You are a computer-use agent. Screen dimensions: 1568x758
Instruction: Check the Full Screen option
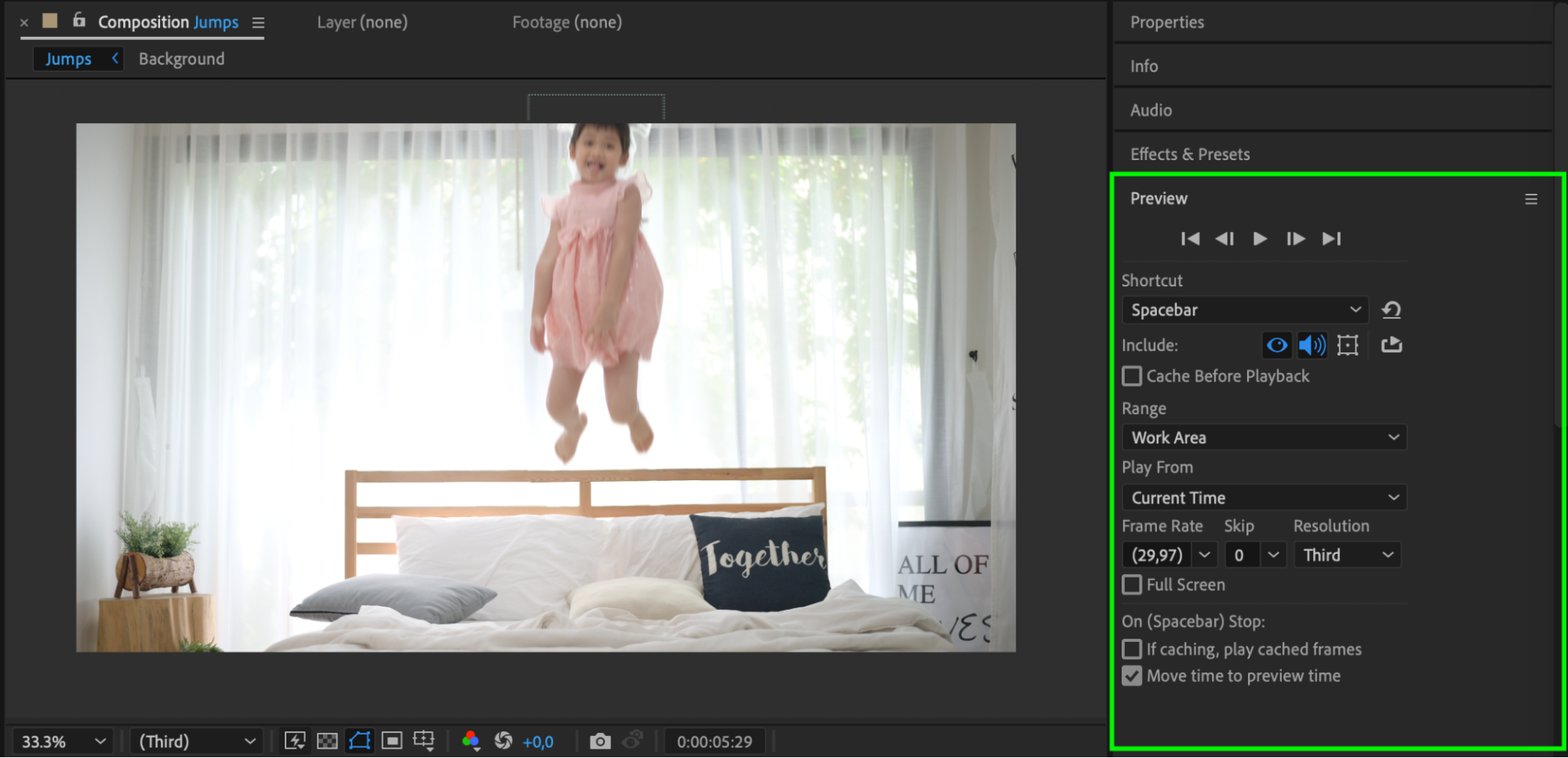coord(1132,585)
